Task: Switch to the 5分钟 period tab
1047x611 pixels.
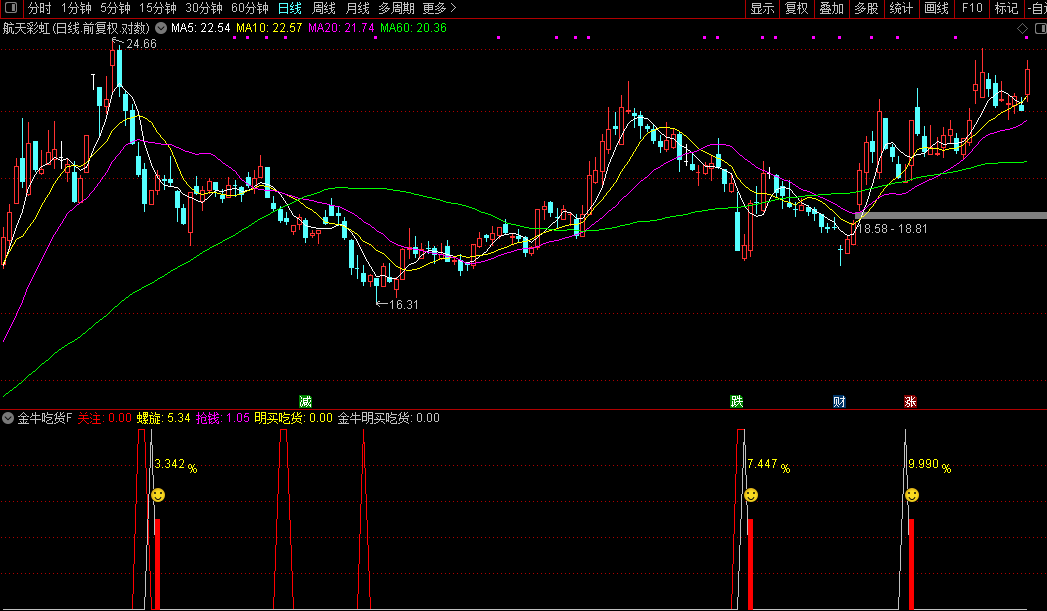Action: (x=116, y=8)
